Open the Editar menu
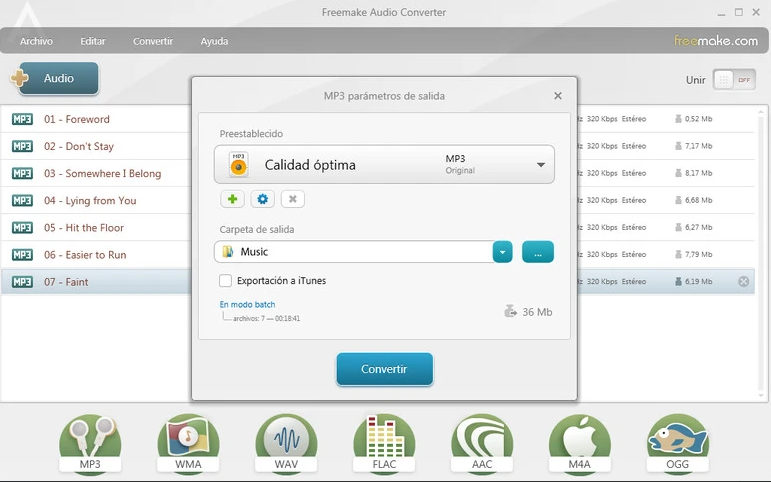 tap(92, 41)
